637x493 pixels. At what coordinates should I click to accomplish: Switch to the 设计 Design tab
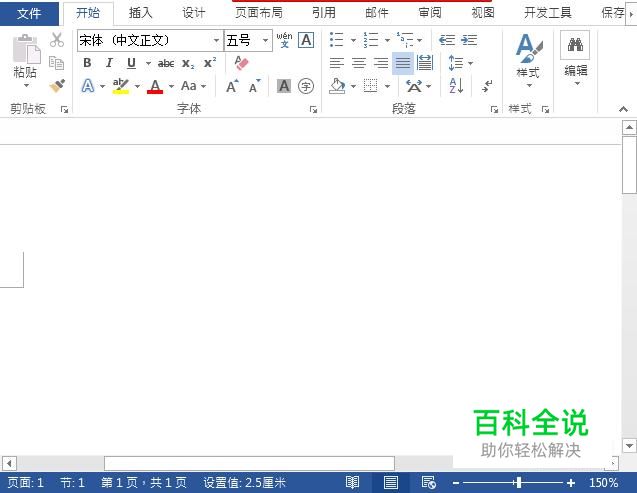coord(193,13)
